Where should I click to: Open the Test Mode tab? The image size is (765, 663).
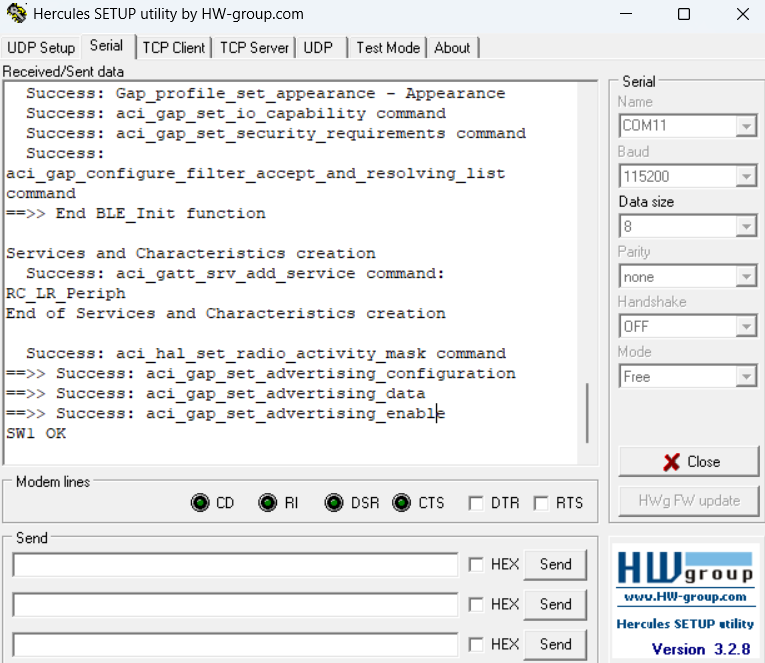point(388,48)
